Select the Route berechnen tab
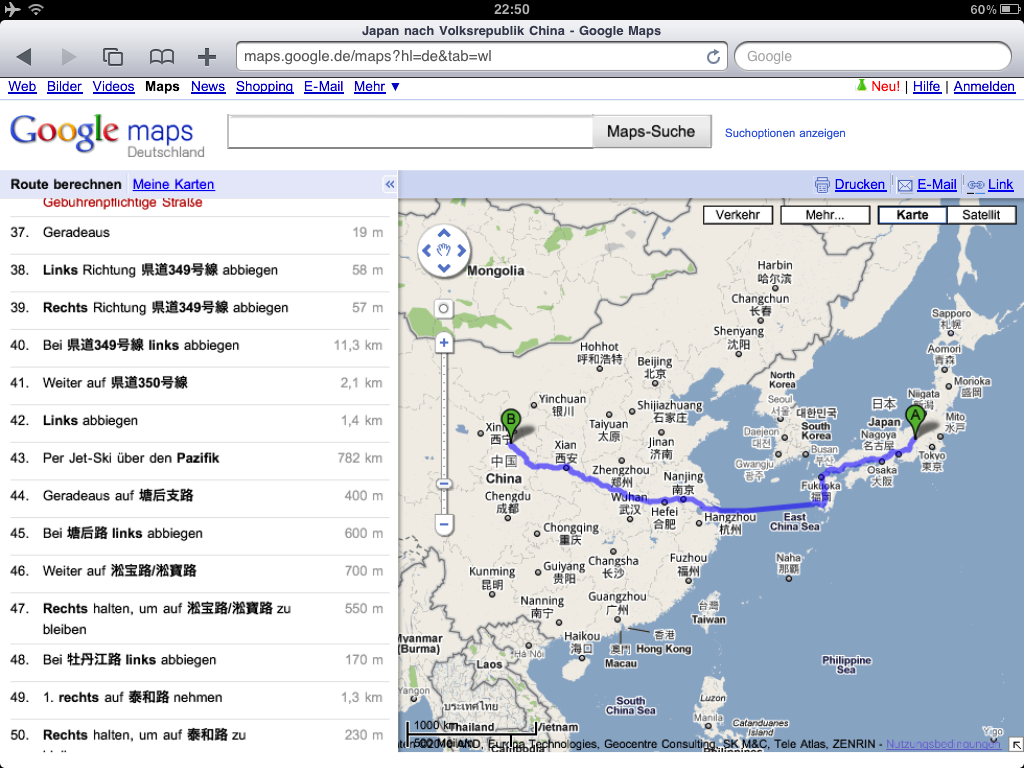The height and width of the screenshot is (768, 1024). (66, 184)
